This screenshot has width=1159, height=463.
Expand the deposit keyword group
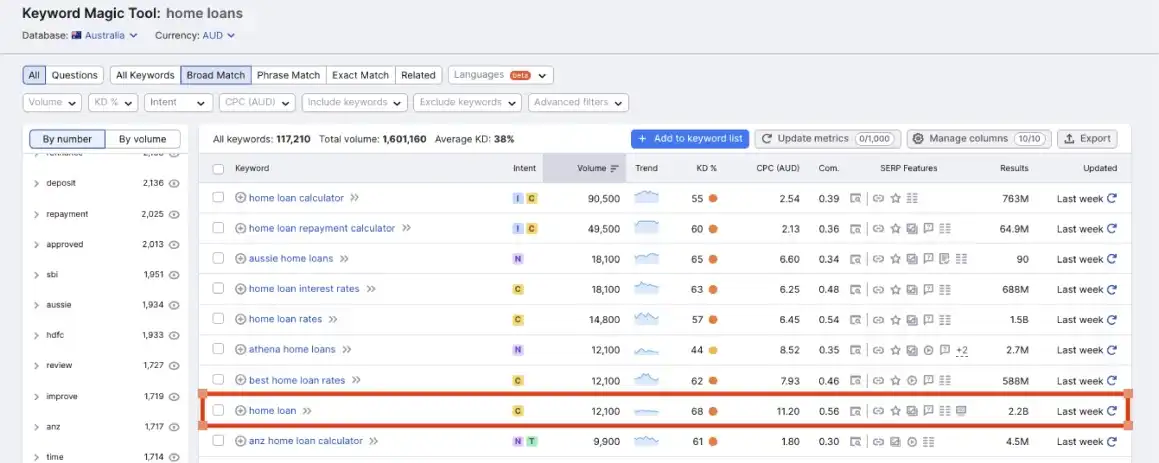point(36,183)
